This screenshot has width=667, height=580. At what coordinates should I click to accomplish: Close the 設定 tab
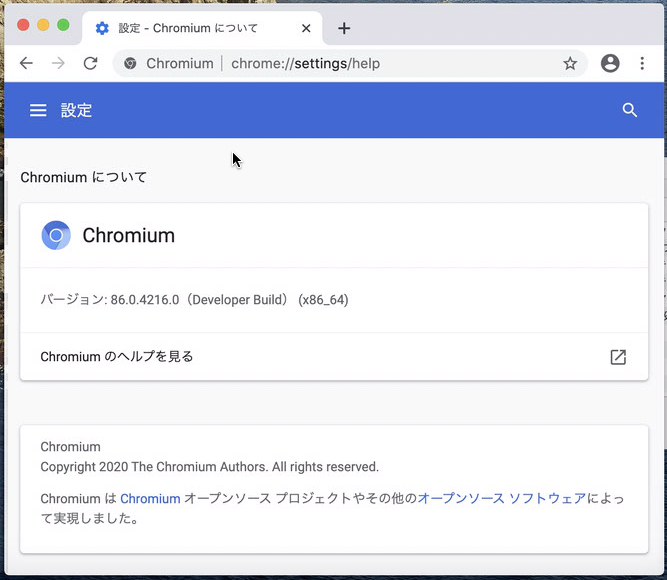tap(306, 28)
